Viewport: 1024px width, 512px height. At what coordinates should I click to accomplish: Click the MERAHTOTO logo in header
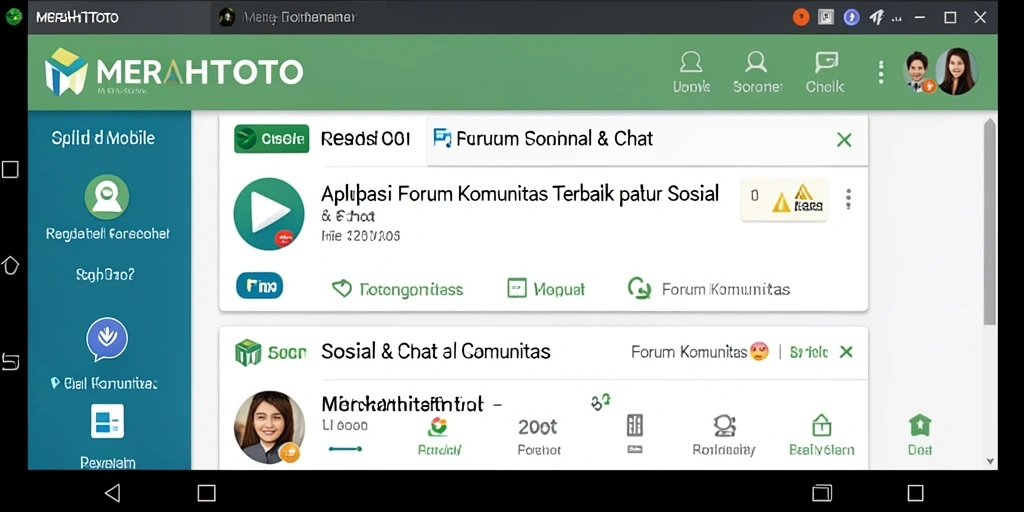pyautogui.click(x=174, y=71)
